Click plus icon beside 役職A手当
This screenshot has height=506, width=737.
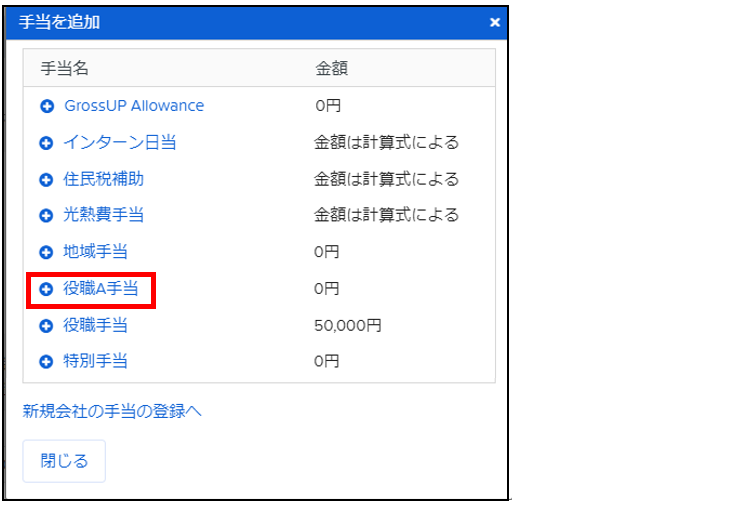46,289
